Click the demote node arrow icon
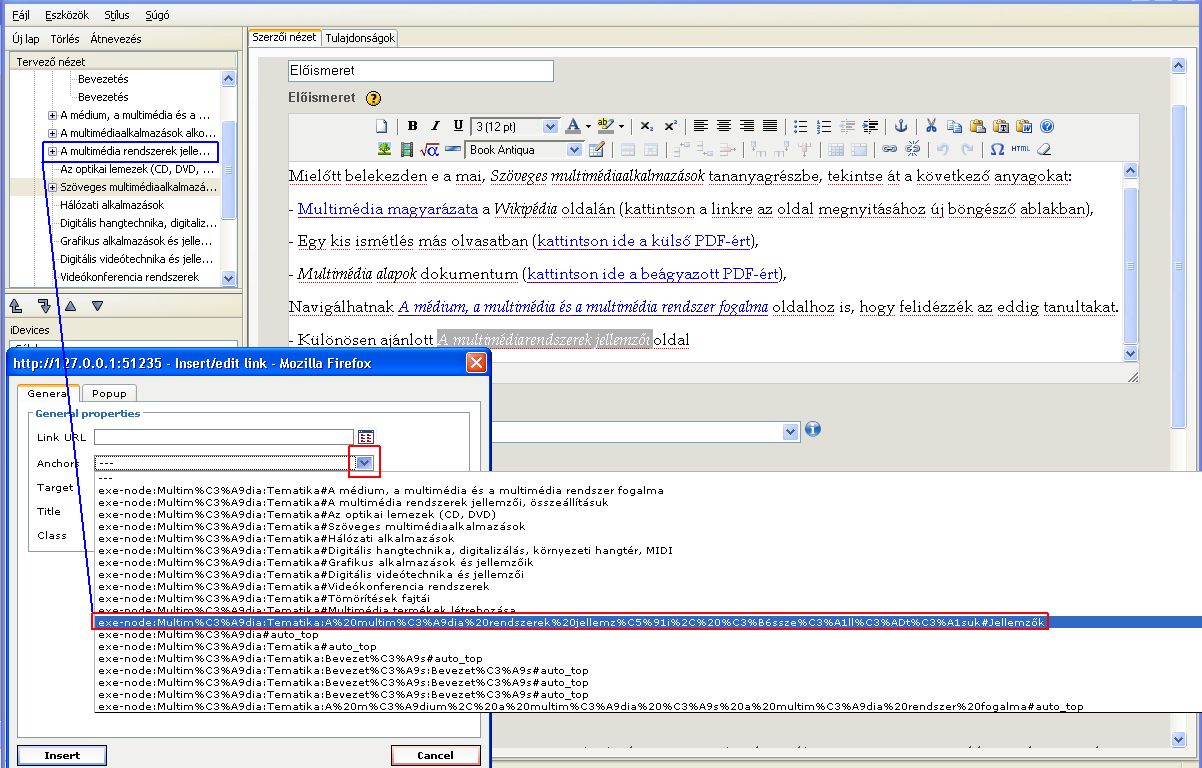1202x768 pixels. pos(44,305)
